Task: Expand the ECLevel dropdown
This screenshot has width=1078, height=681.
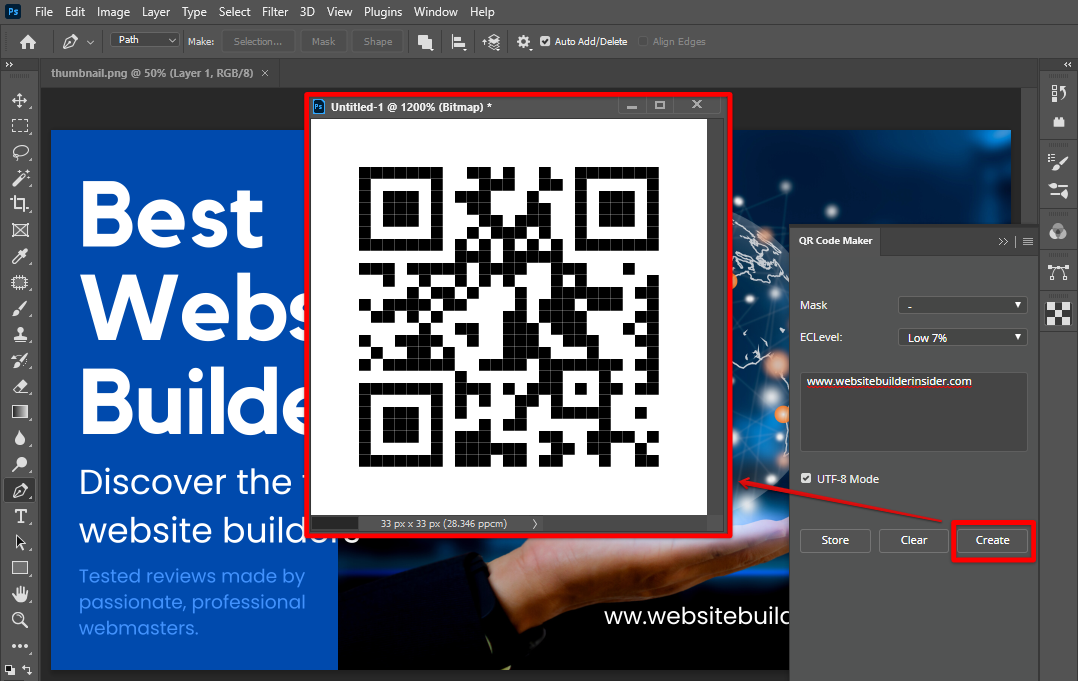Action: 962,338
